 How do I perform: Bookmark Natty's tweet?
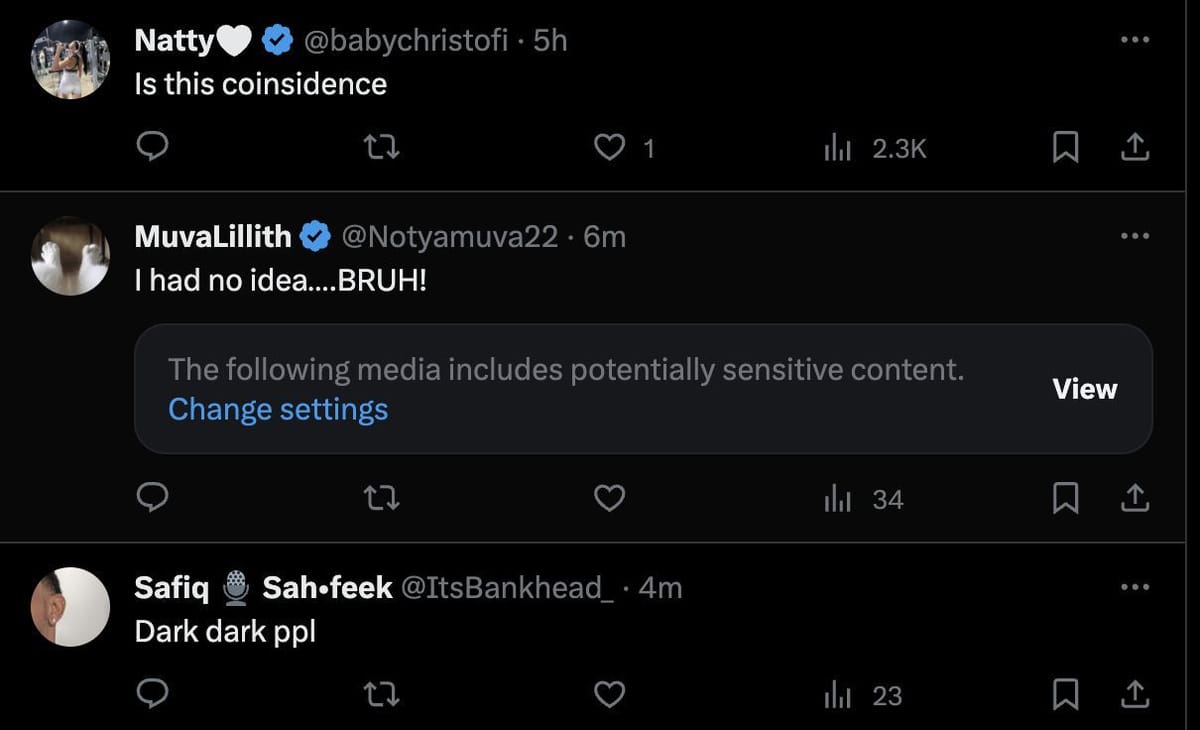coord(1065,148)
